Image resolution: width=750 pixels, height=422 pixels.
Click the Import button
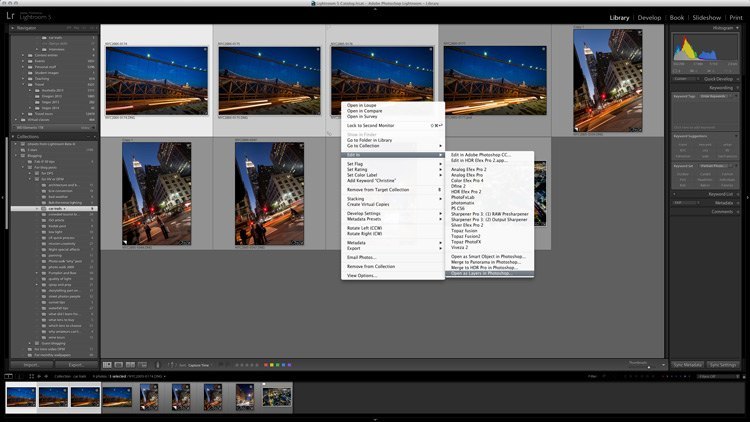pyautogui.click(x=32, y=365)
